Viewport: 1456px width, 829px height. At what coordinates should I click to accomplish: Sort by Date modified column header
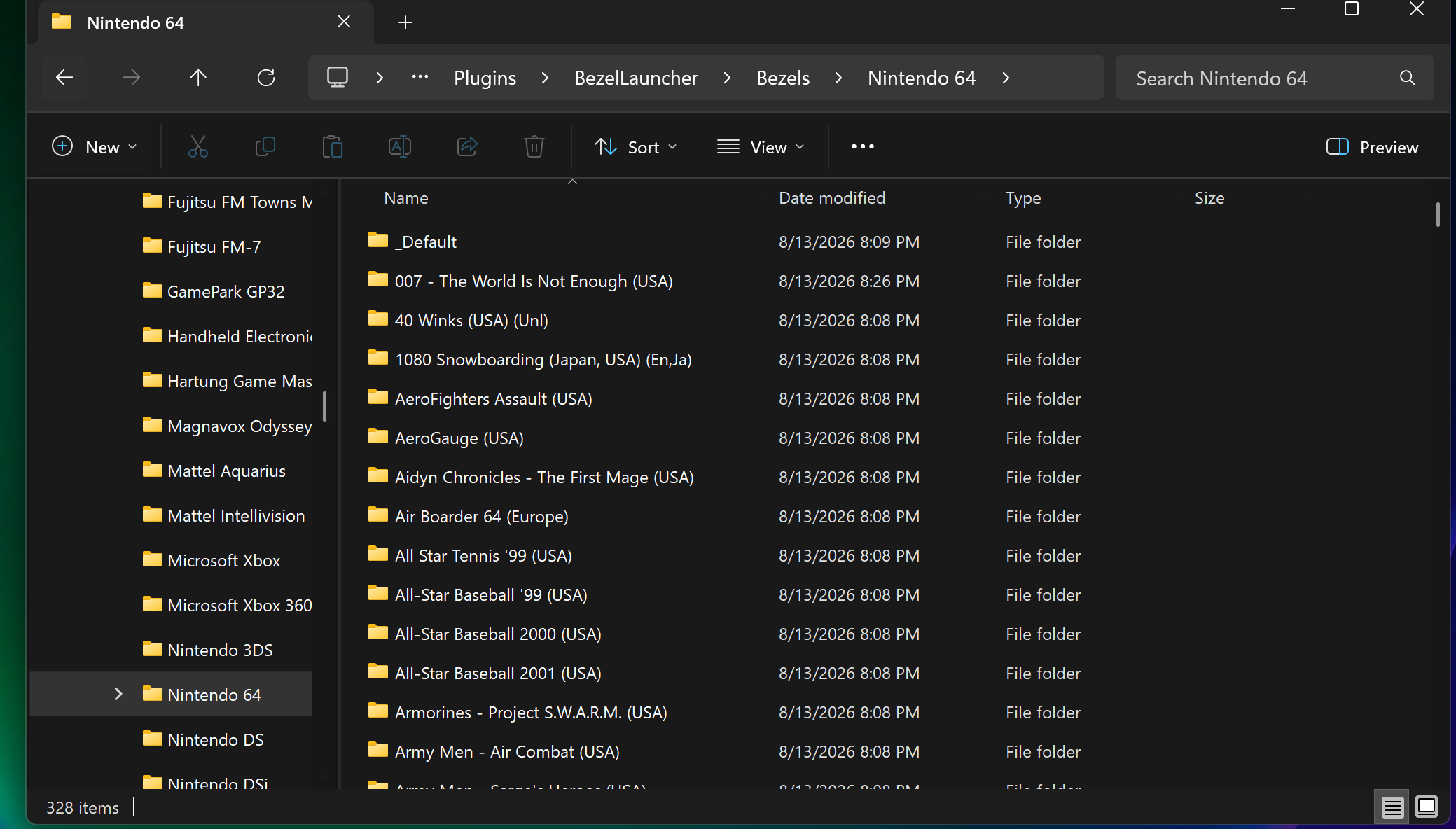pyautogui.click(x=883, y=198)
